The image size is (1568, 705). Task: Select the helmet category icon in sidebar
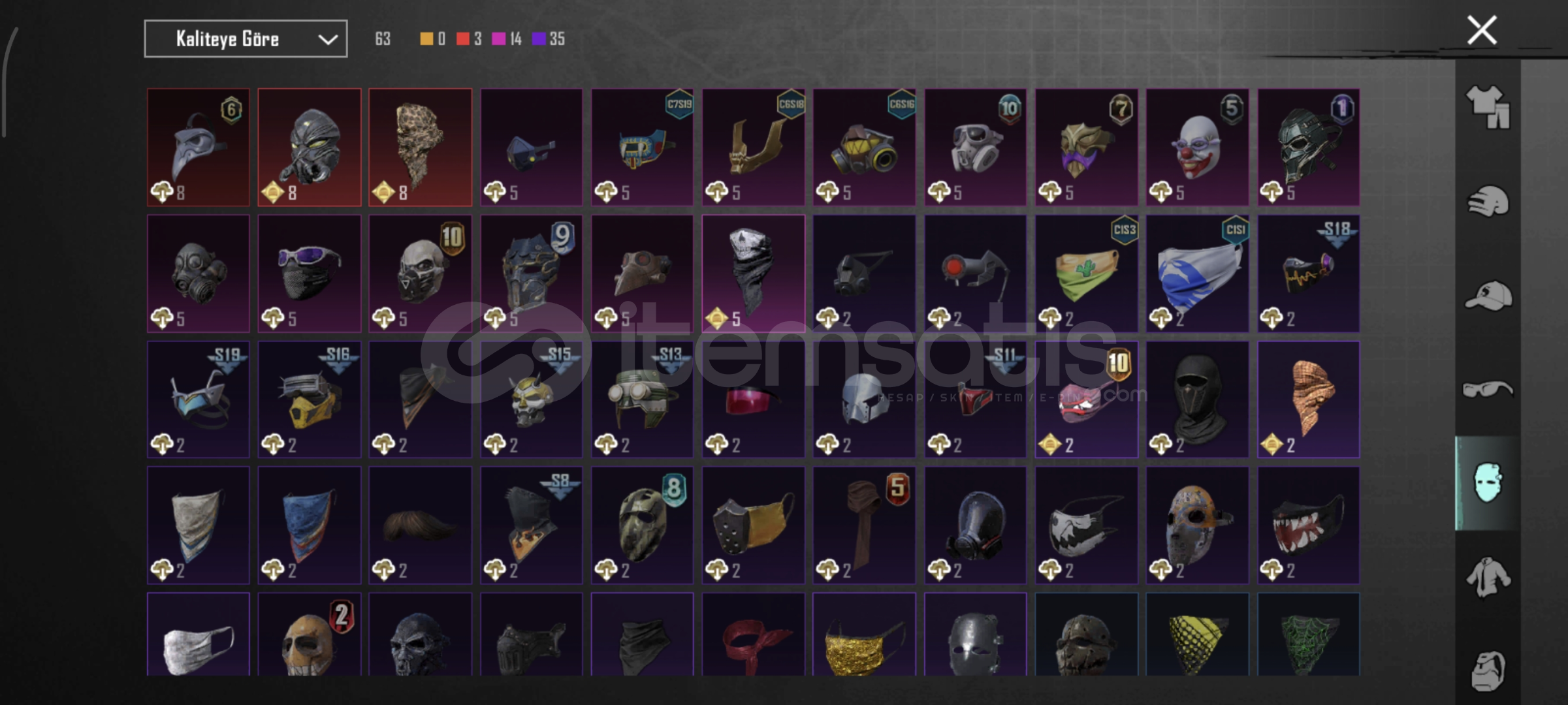(1488, 200)
